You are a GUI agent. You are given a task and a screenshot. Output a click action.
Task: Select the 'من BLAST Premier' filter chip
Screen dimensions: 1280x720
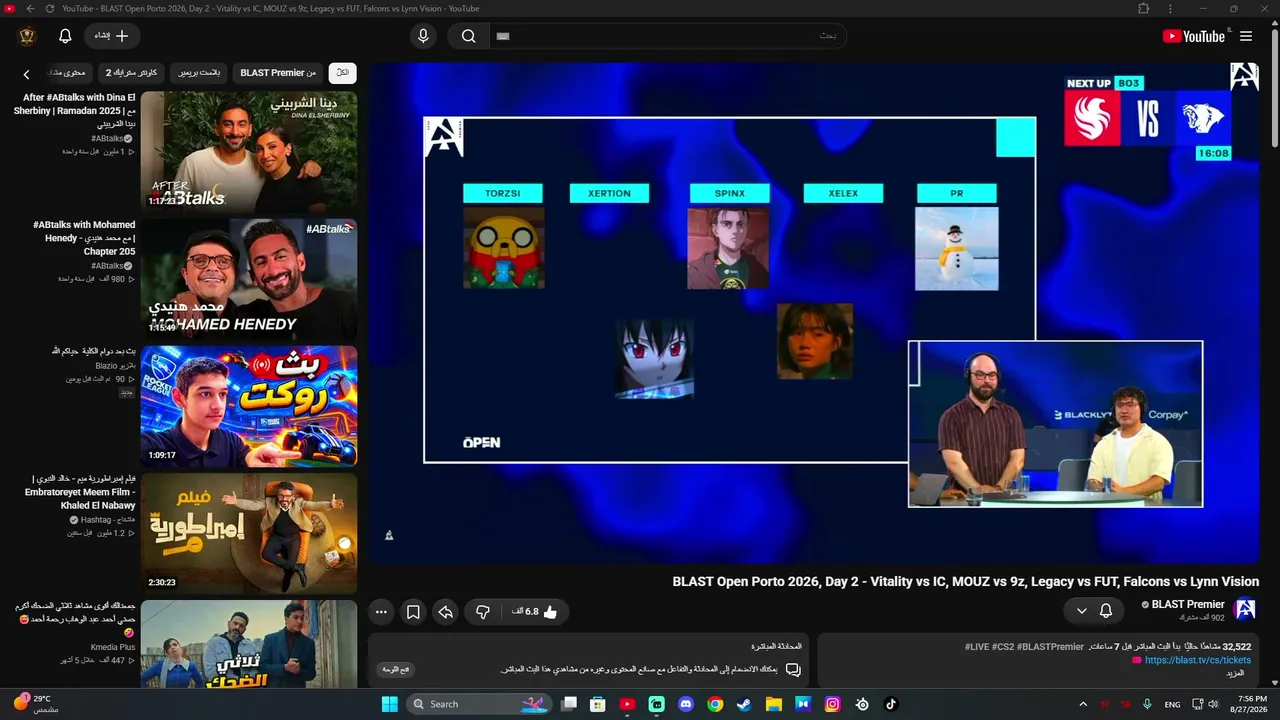coord(278,73)
